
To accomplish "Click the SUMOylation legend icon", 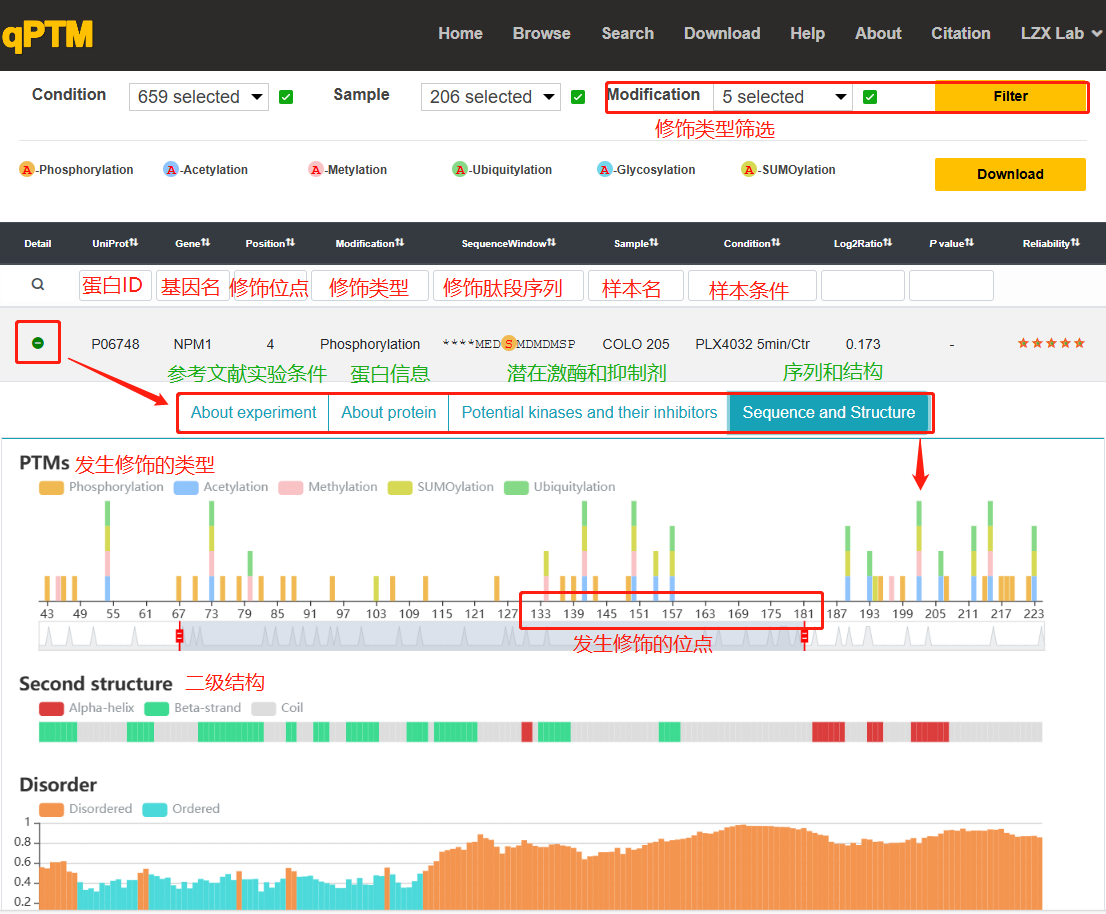I will coord(749,169).
